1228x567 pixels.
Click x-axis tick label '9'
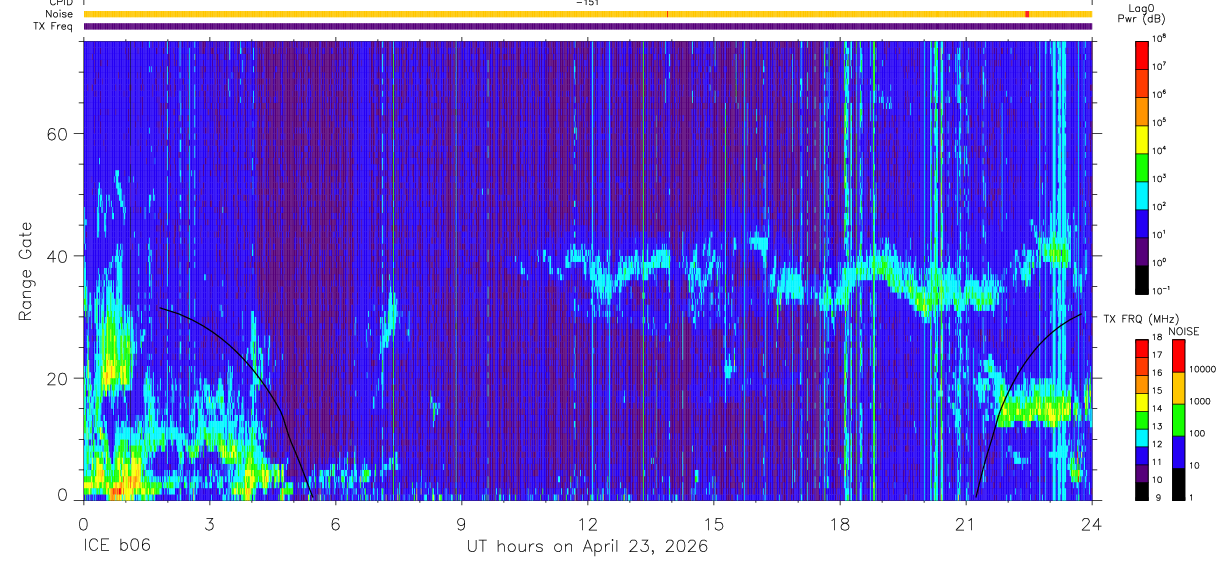(461, 524)
